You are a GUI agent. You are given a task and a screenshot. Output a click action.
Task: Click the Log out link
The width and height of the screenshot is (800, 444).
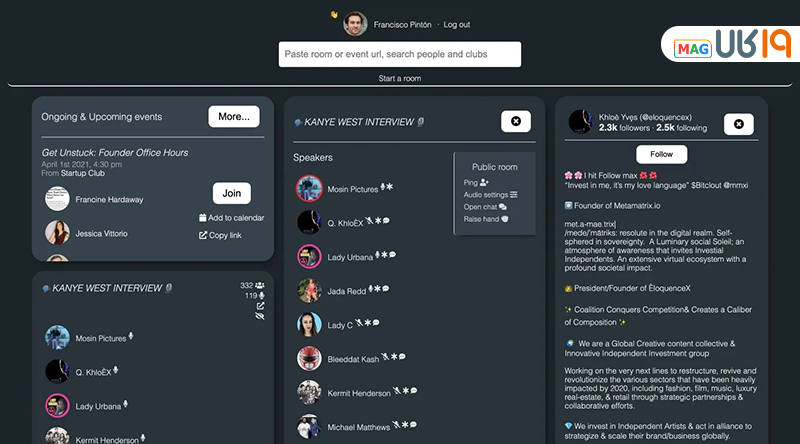457,24
